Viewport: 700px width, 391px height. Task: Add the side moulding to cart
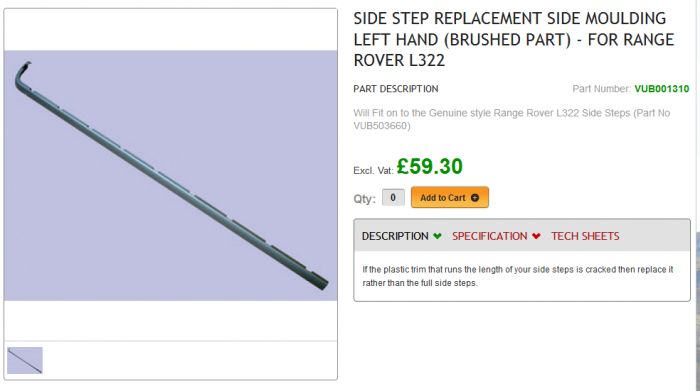point(450,197)
